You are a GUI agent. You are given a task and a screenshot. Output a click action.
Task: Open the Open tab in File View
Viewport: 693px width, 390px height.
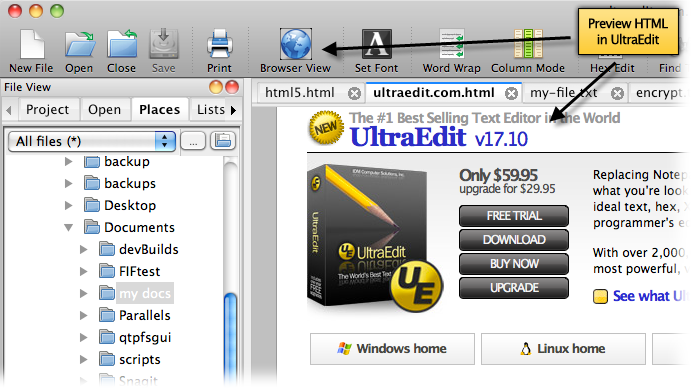(104, 110)
